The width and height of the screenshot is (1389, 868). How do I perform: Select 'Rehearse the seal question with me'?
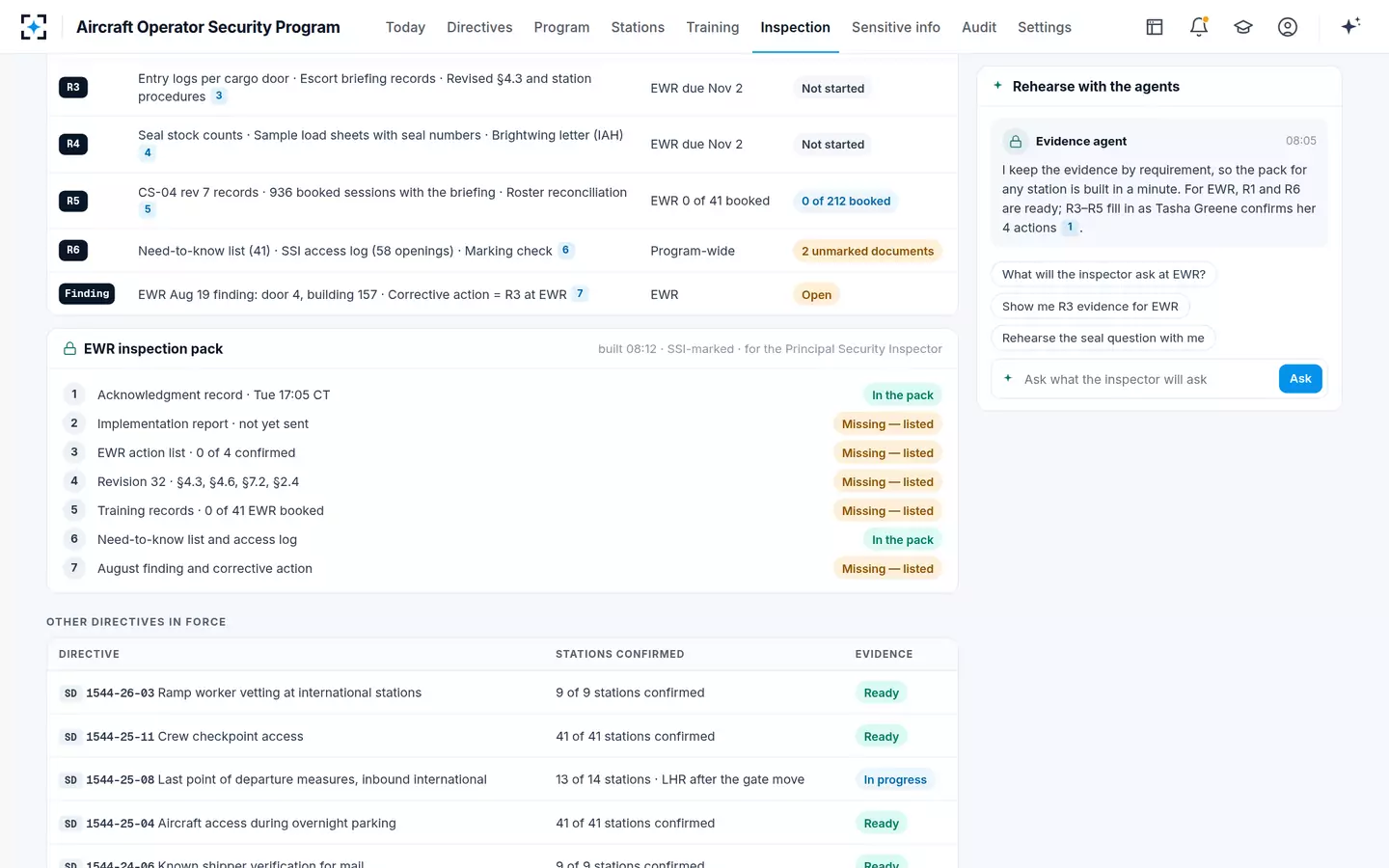tap(1103, 339)
